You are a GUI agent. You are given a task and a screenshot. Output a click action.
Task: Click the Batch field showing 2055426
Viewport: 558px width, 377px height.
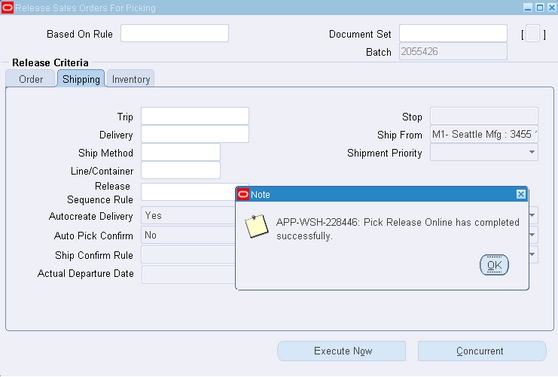pyautogui.click(x=453, y=52)
